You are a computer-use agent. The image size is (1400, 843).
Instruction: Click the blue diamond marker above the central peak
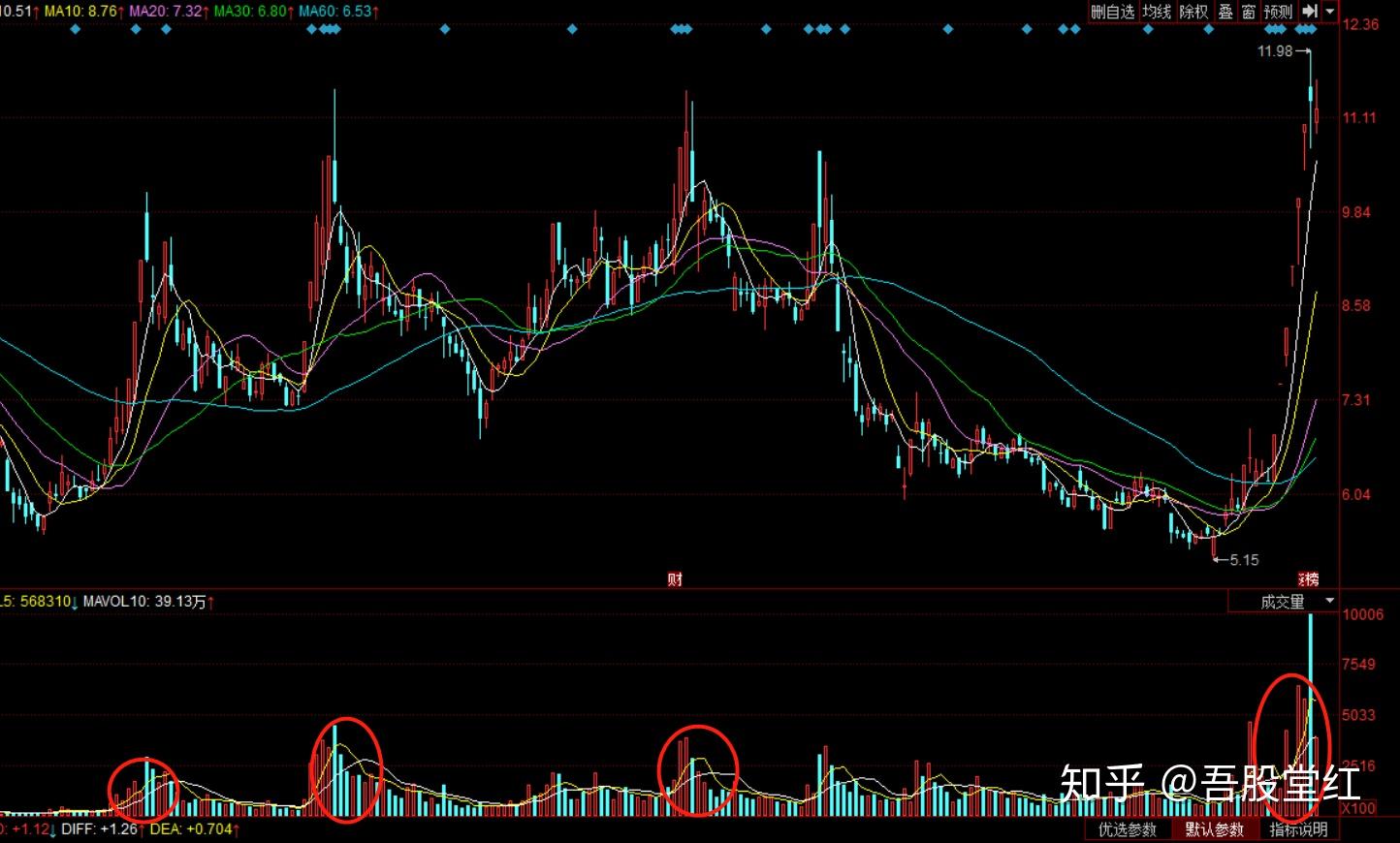pyautogui.click(x=683, y=29)
